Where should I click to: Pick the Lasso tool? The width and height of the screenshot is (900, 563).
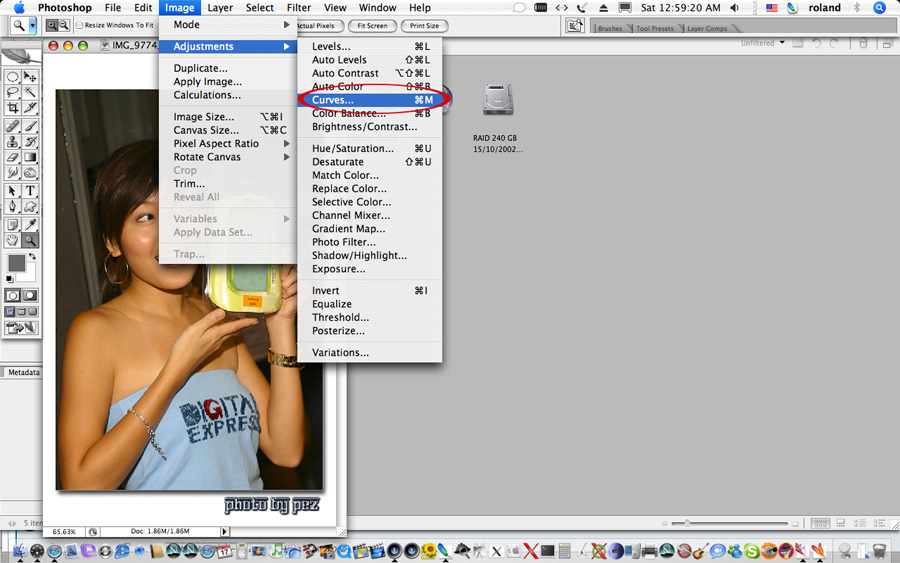click(13, 92)
